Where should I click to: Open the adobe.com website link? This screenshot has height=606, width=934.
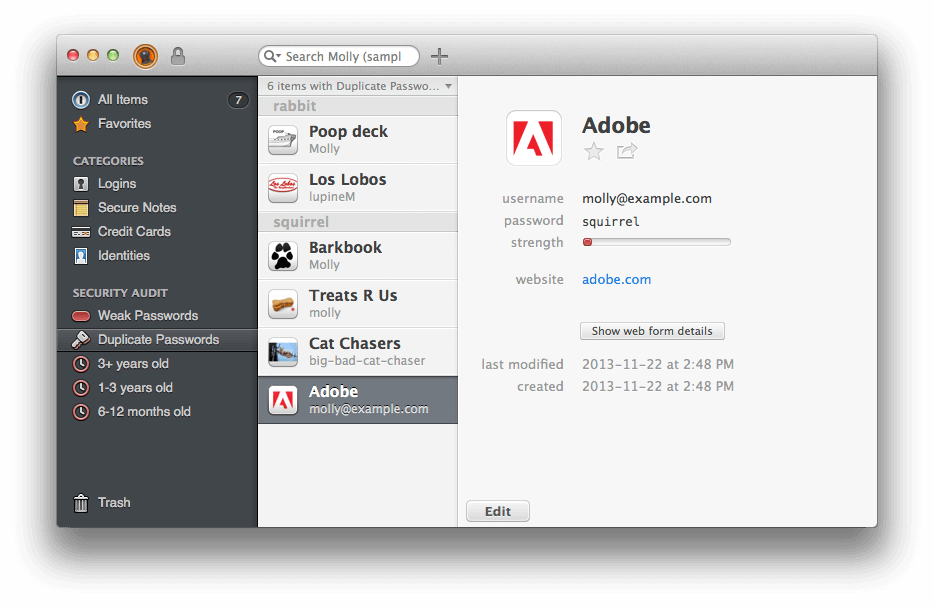point(616,279)
